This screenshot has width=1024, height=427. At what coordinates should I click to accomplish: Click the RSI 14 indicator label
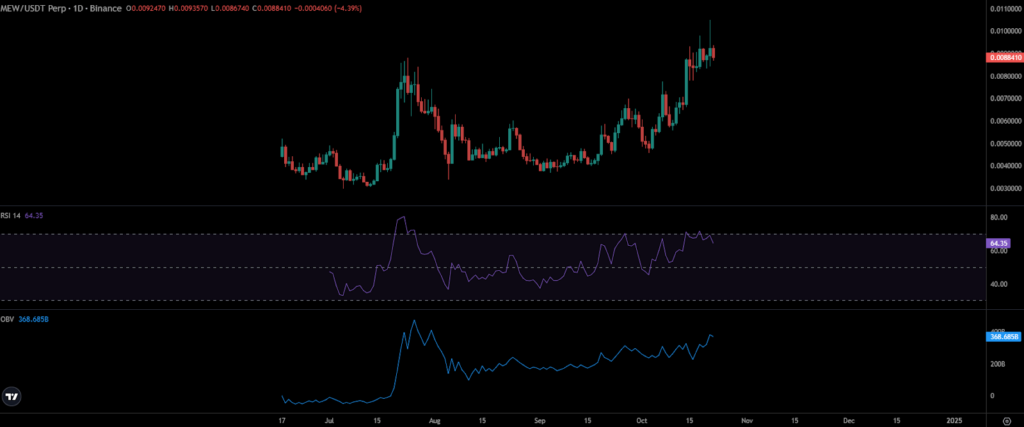coord(12,215)
